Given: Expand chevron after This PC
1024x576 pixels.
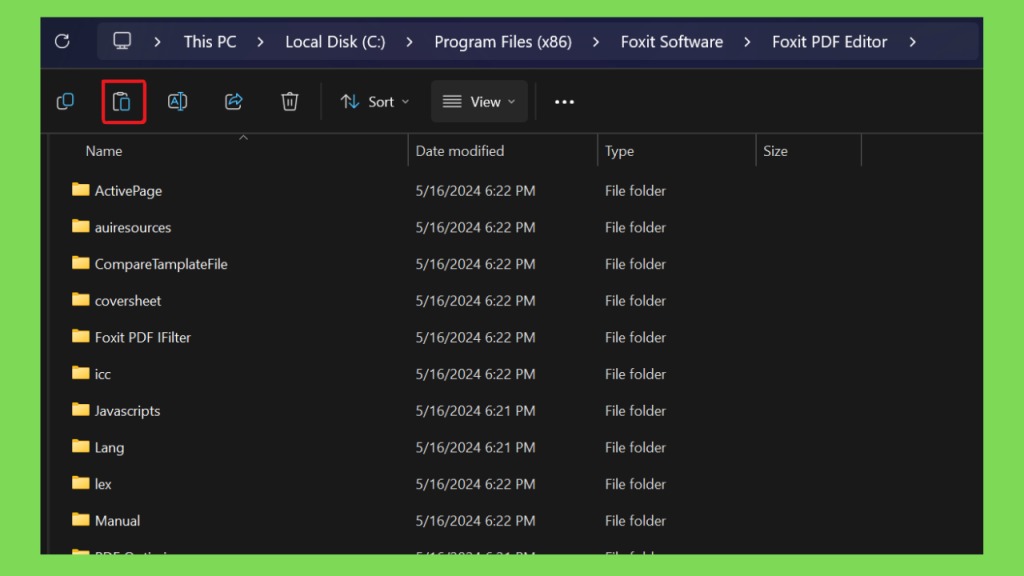Looking at the screenshot, I should coord(261,42).
